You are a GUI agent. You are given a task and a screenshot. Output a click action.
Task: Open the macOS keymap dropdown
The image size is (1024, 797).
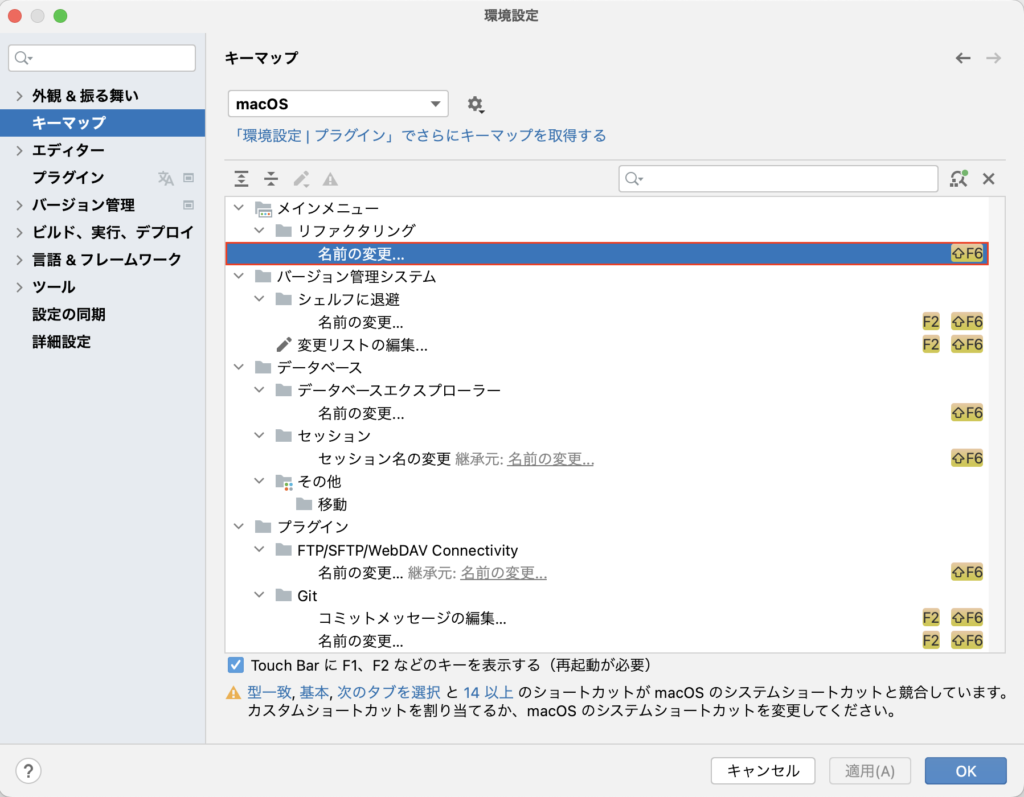[338, 104]
